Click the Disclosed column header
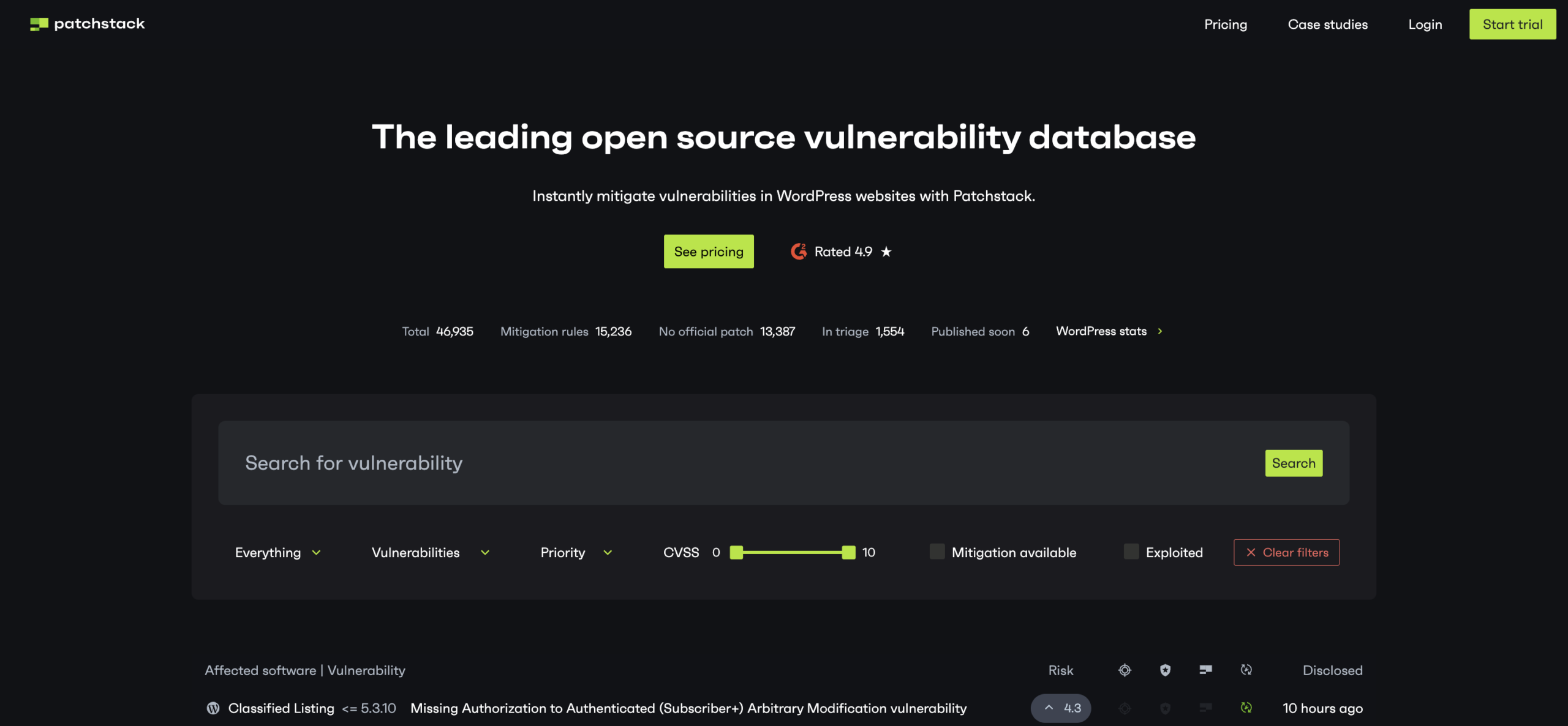 (x=1333, y=670)
